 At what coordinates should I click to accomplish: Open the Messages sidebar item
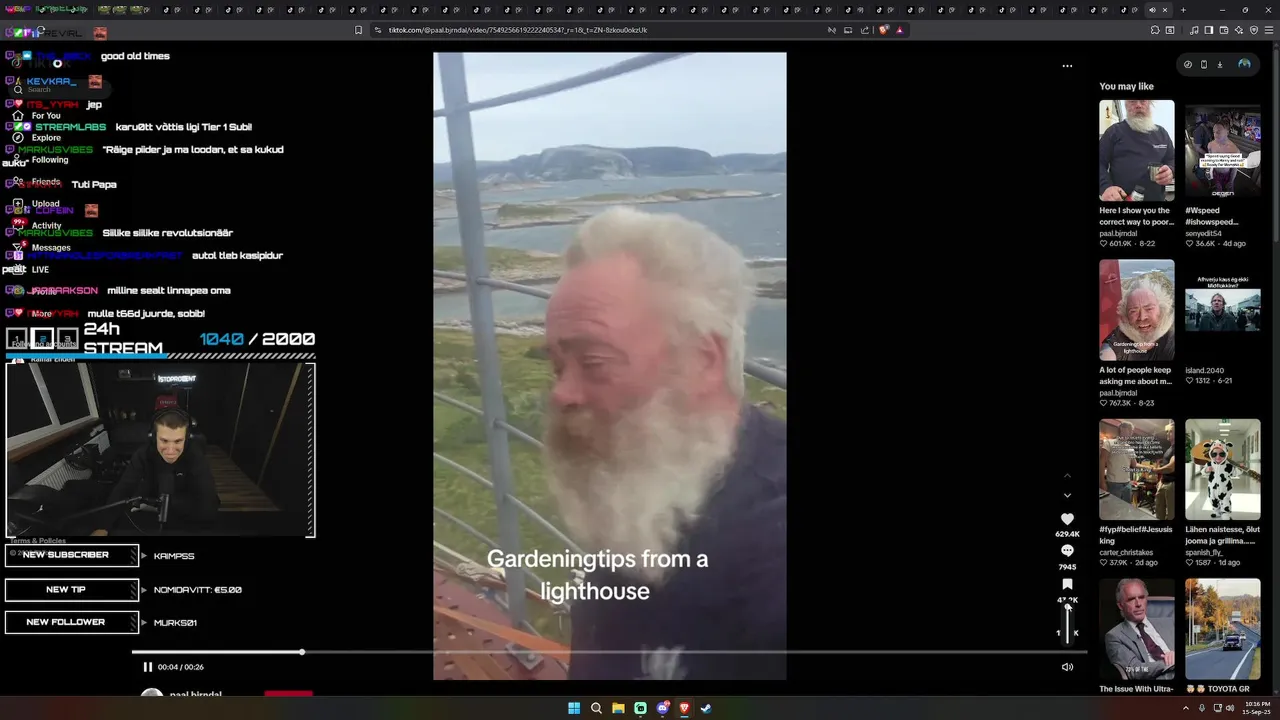pos(41,247)
